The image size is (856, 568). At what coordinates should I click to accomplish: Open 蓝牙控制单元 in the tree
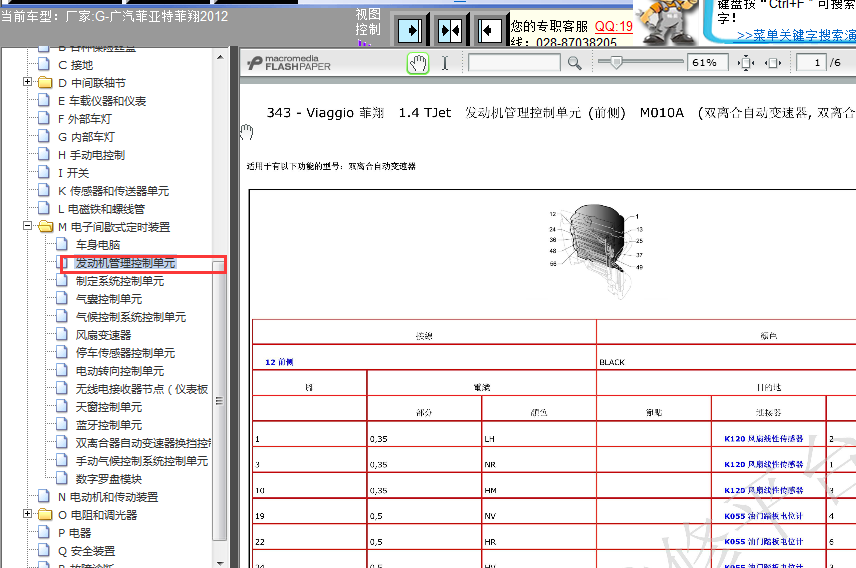109,425
